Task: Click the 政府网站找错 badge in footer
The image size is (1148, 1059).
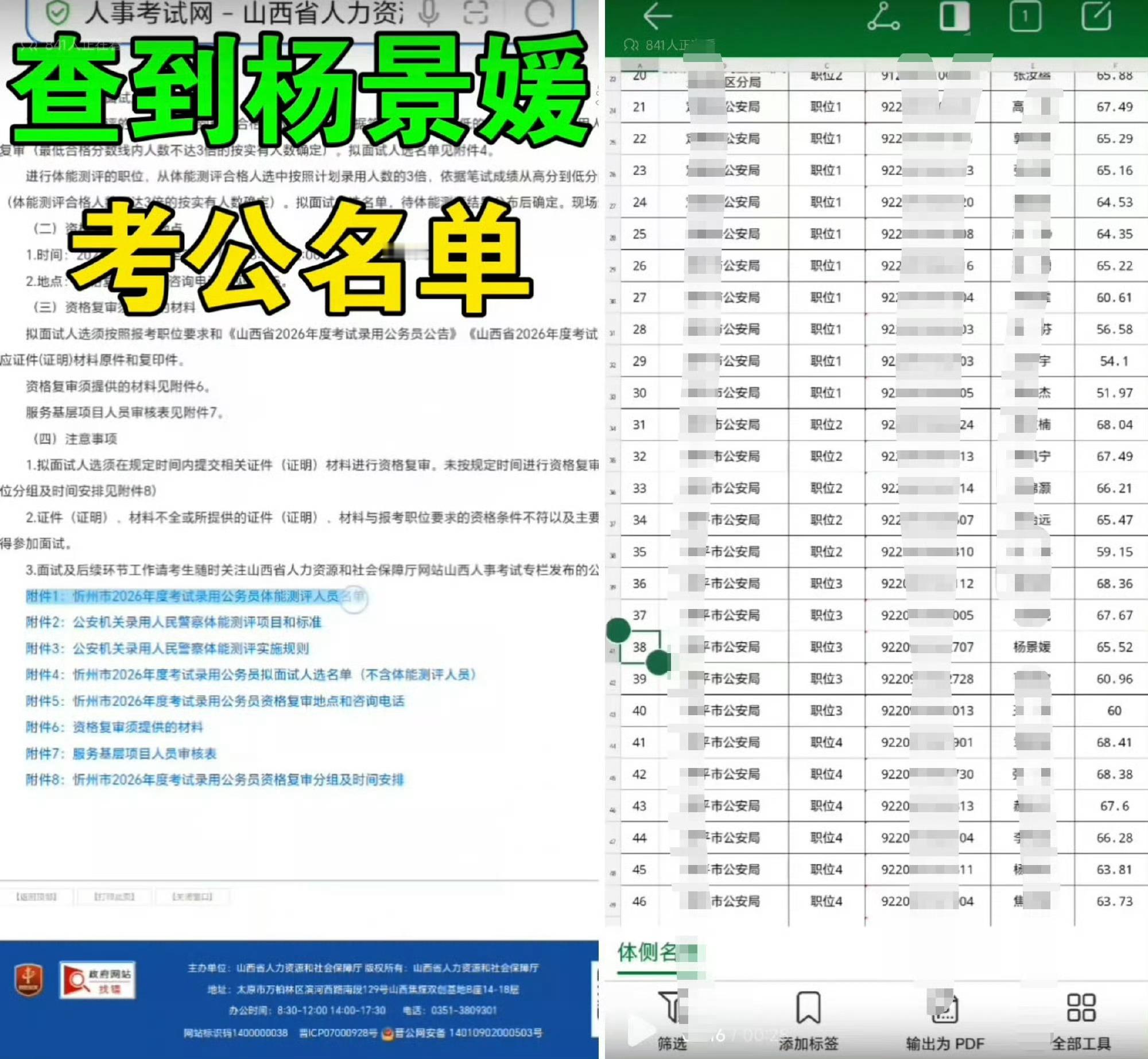Action: pos(98,980)
